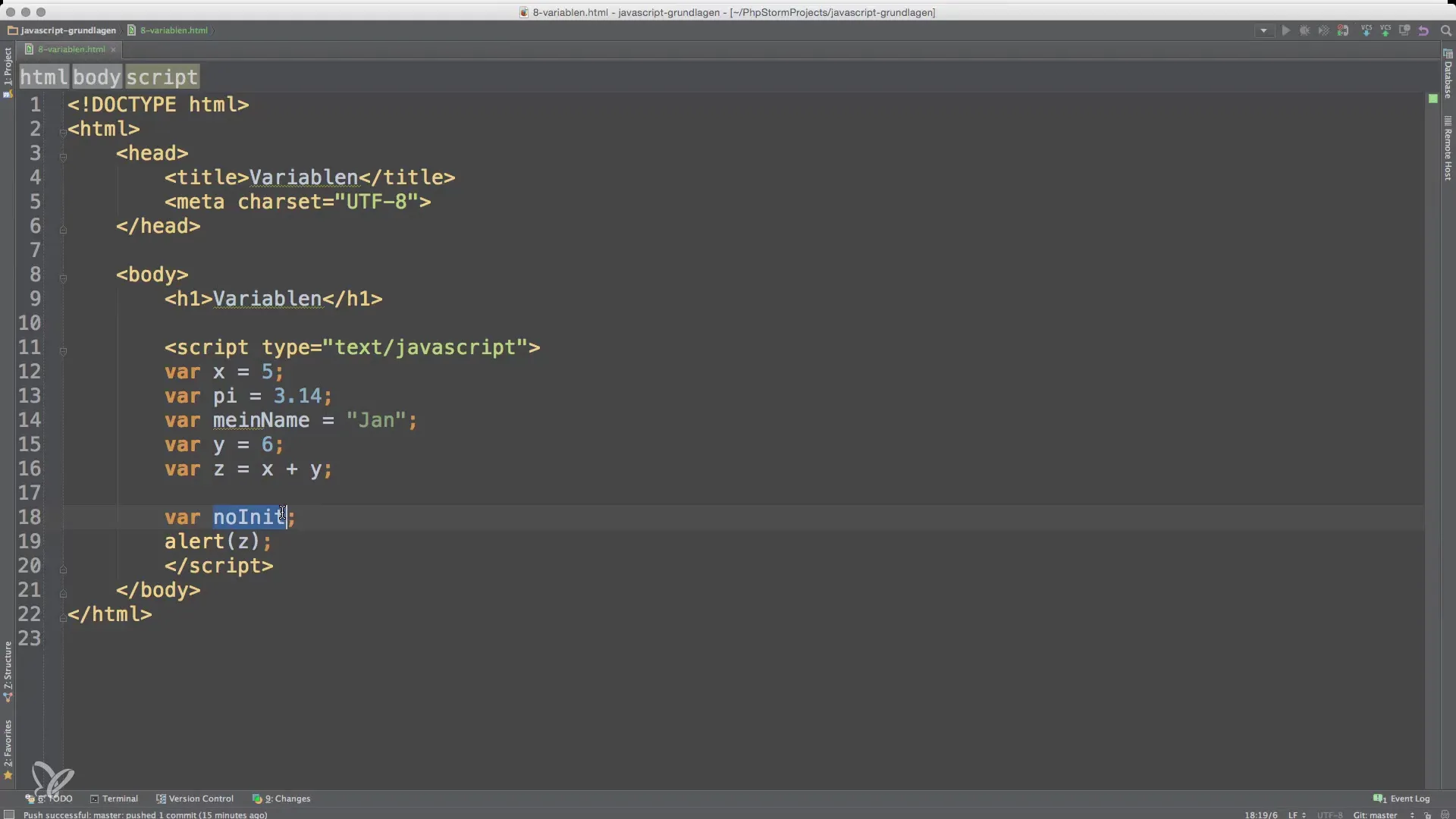Open the Database side panel
This screenshot has width=1456, height=819.
click(1448, 74)
